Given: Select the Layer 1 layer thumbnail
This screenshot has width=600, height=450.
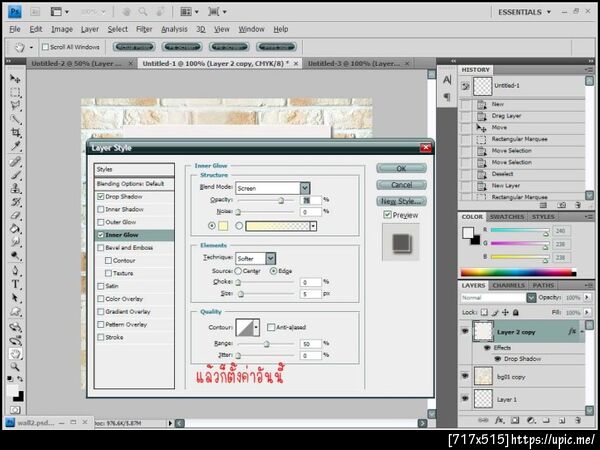Looking at the screenshot, I should coord(483,399).
